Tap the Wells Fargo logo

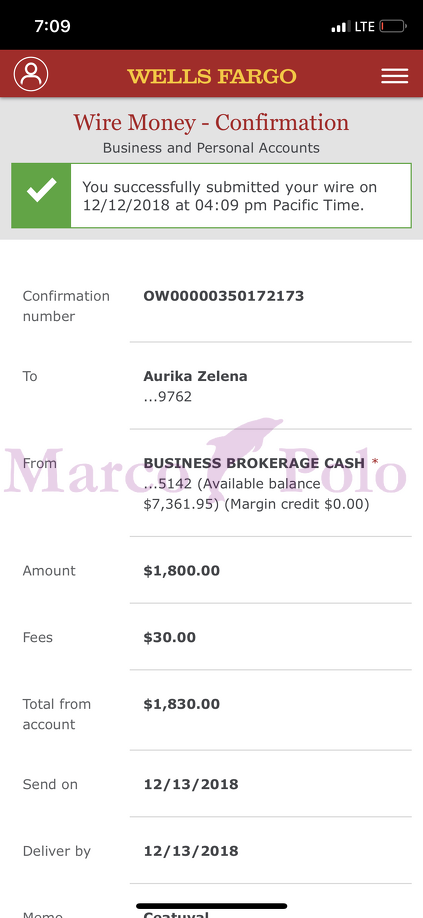pyautogui.click(x=212, y=76)
